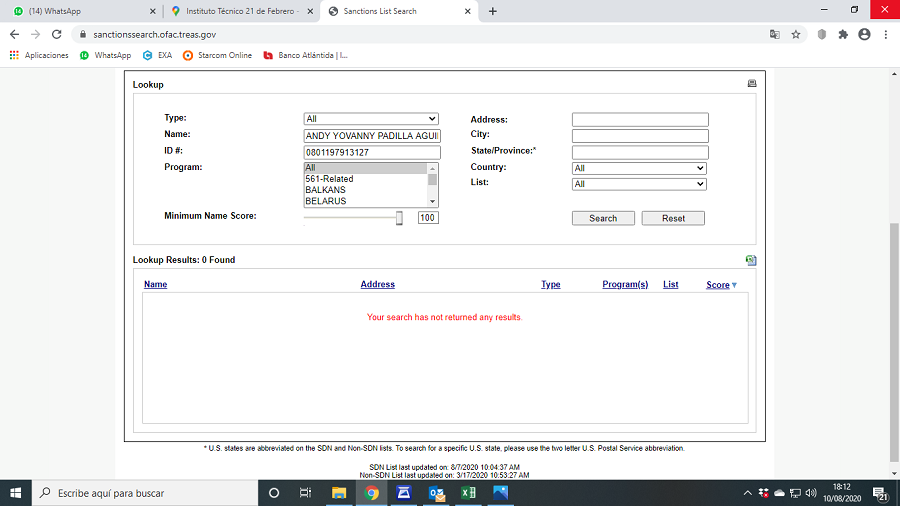
Task: Open the Type dropdown
Action: click(371, 119)
